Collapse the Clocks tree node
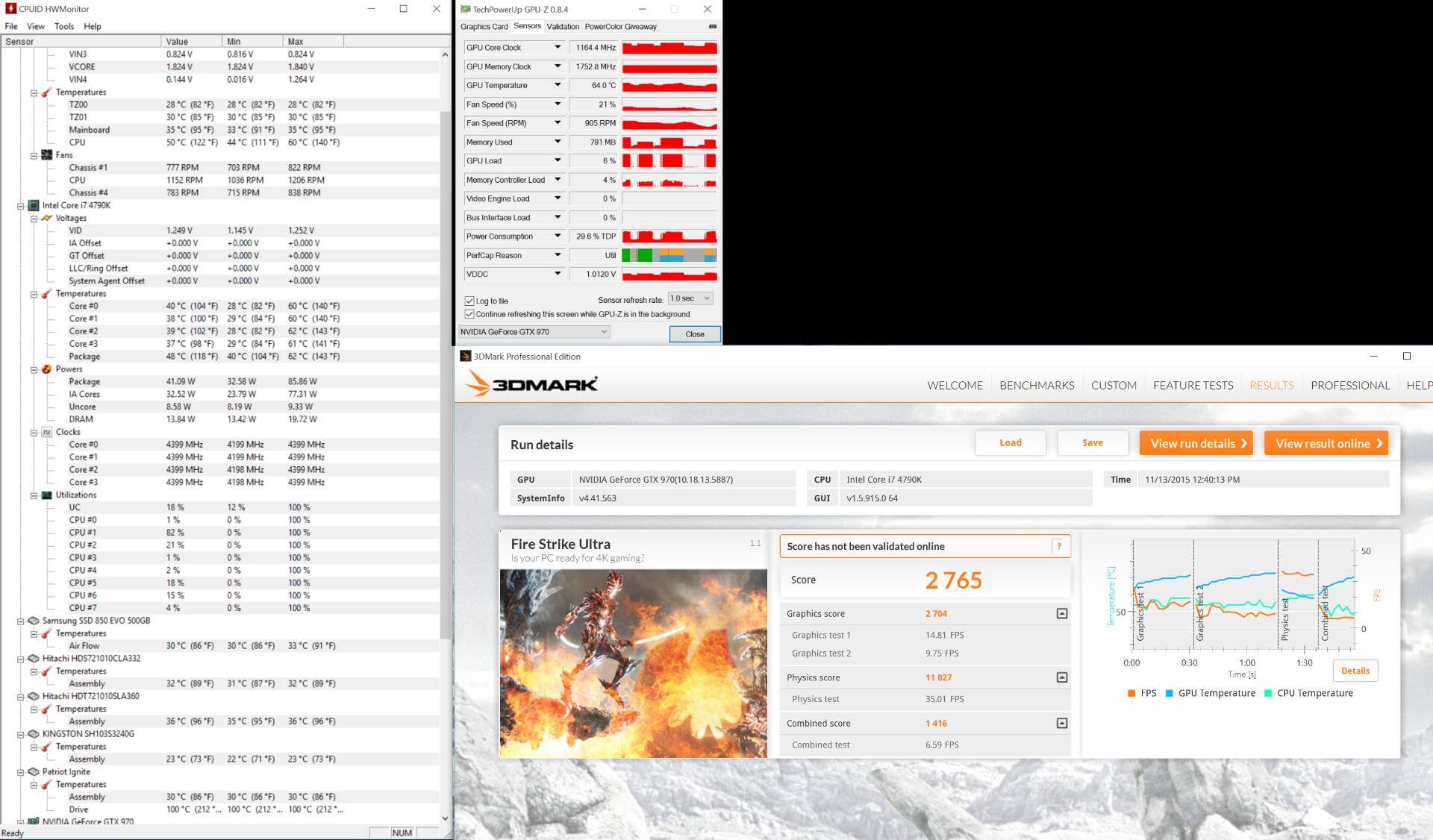Viewport: 1433px width, 840px height. click(x=34, y=432)
